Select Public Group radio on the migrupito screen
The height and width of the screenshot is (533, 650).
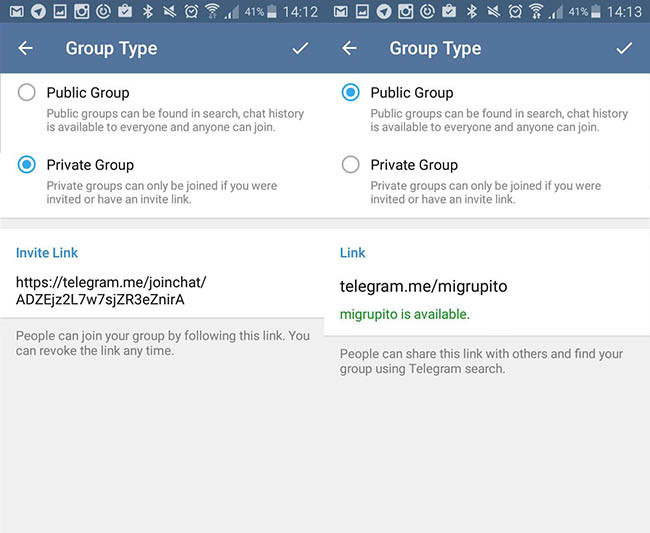pos(351,92)
